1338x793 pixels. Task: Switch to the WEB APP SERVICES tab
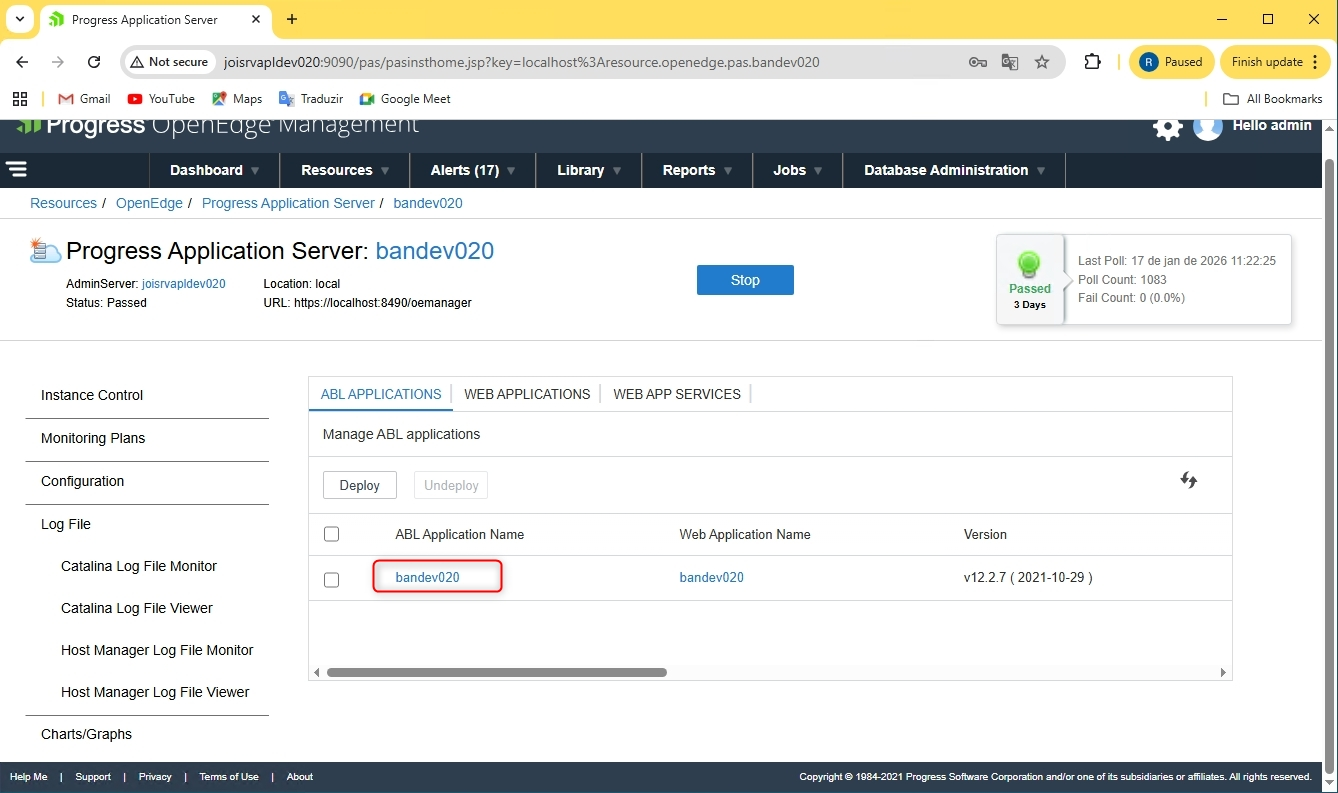point(677,394)
